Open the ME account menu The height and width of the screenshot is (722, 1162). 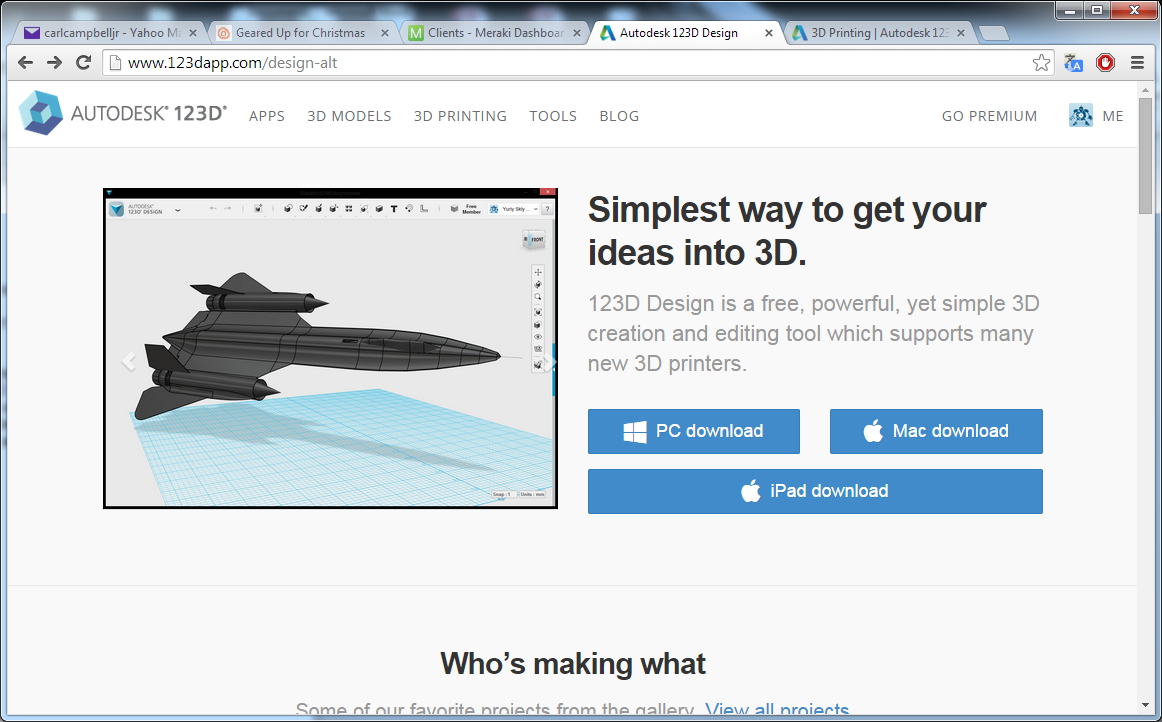point(1112,116)
